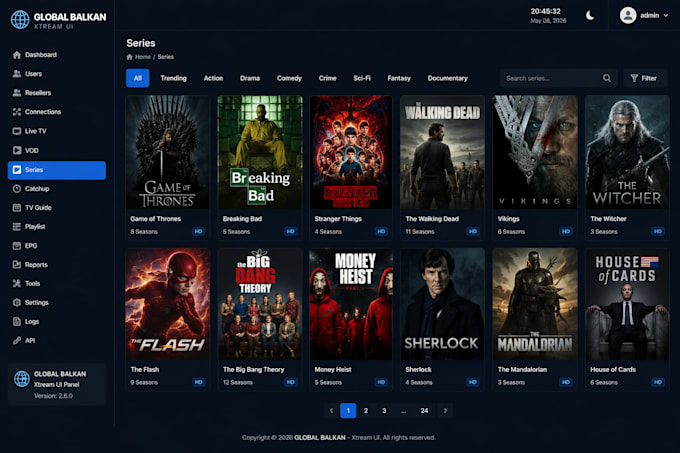Click the Catchup clock icon

17,189
